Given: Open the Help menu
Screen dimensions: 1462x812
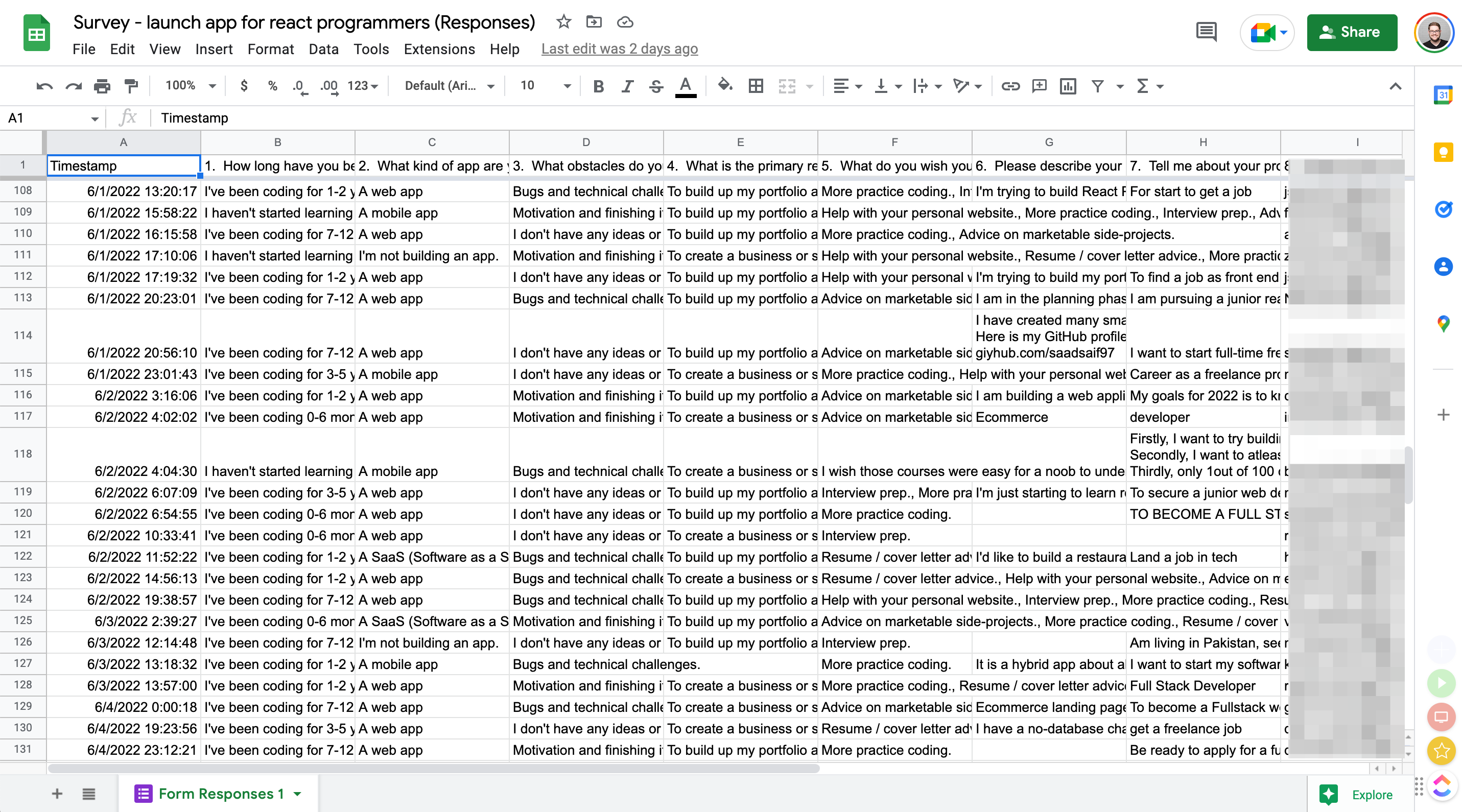Looking at the screenshot, I should coord(505,50).
